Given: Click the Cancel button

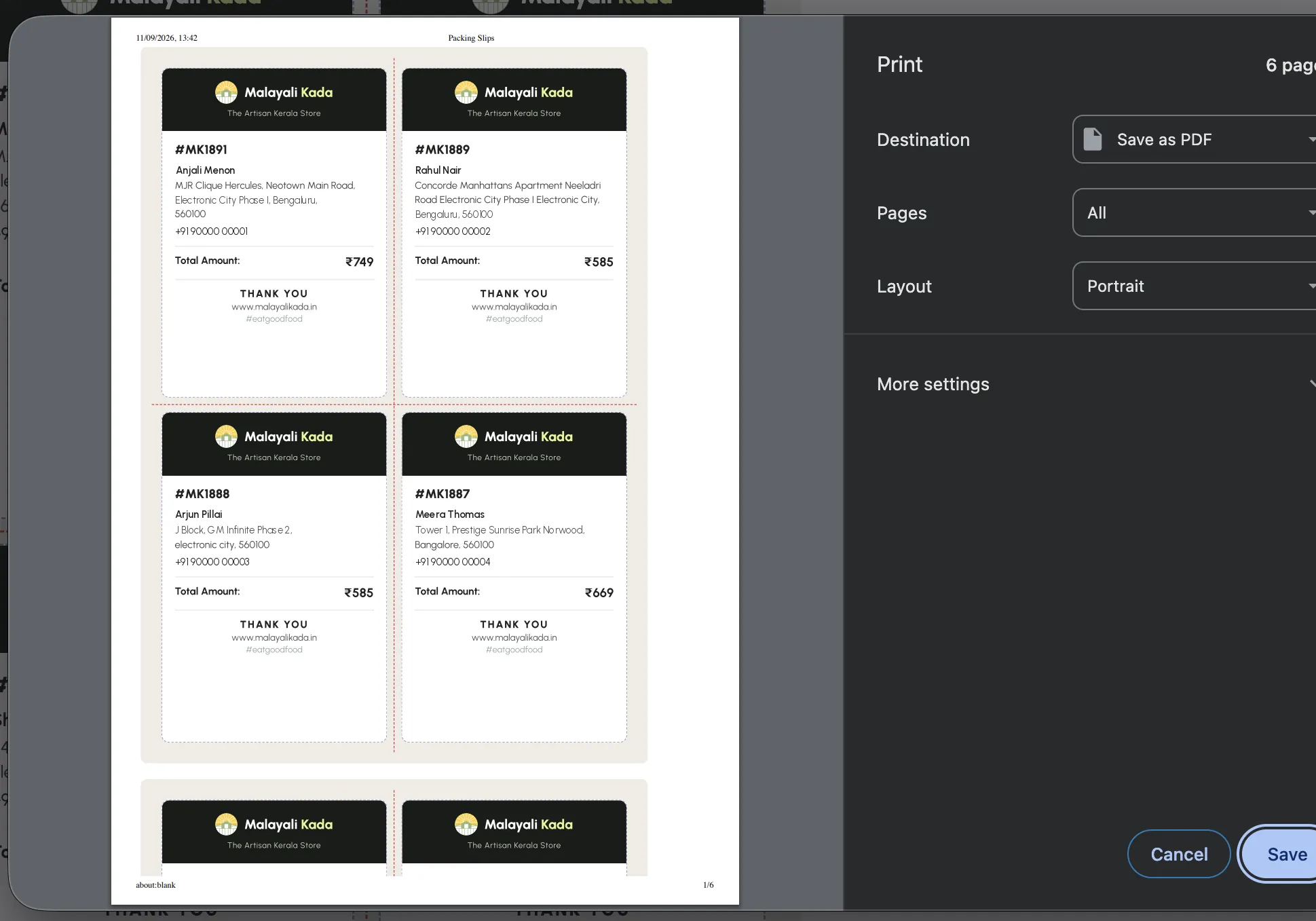Looking at the screenshot, I should pos(1179,854).
